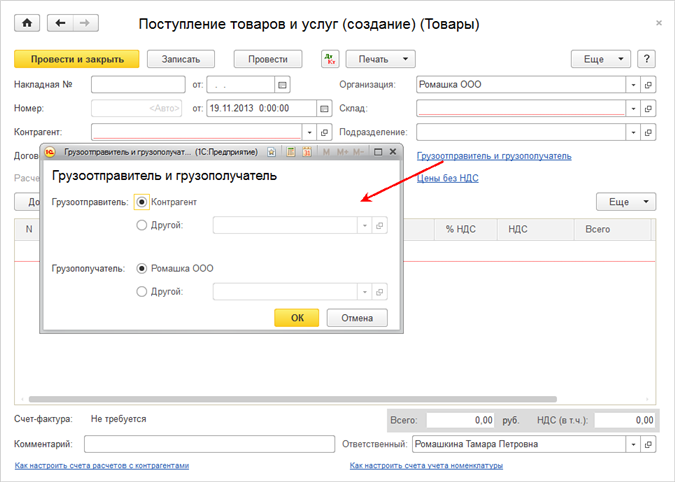
Task: Maximize the Грузоотправитель dialog window
Action: 378,152
